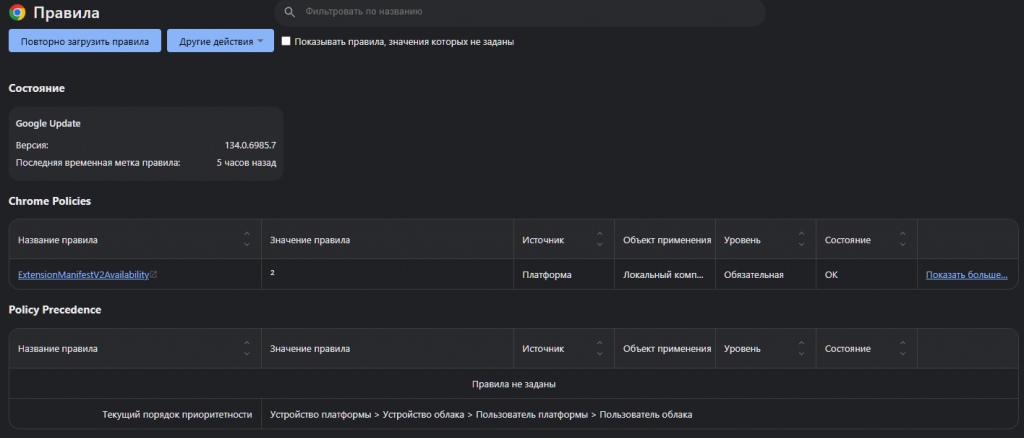Open the ExtensionManifestV2Availability policy link

point(83,274)
